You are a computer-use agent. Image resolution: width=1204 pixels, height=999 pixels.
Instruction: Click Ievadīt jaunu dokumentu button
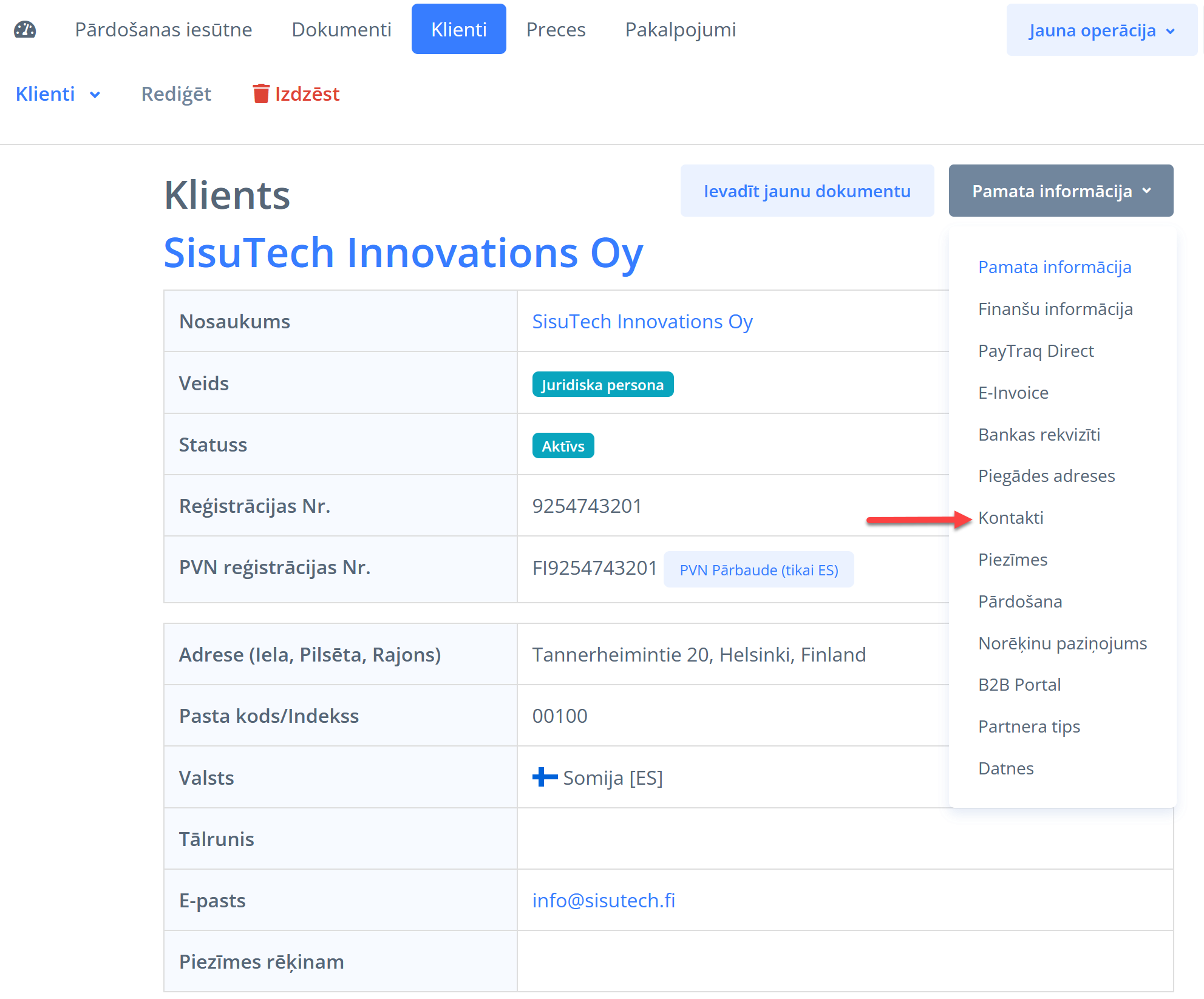[x=806, y=191]
